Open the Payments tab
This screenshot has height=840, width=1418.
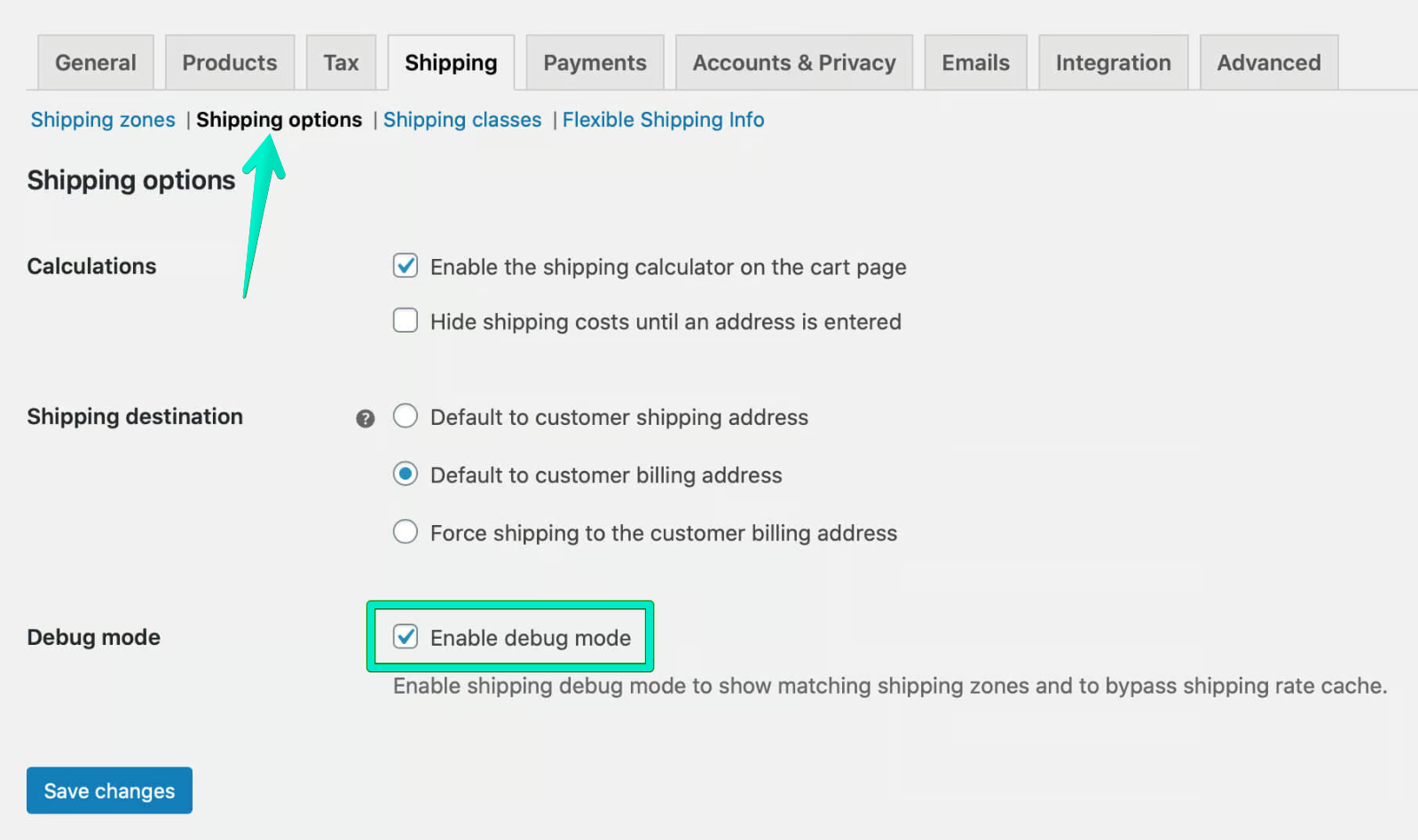[595, 62]
